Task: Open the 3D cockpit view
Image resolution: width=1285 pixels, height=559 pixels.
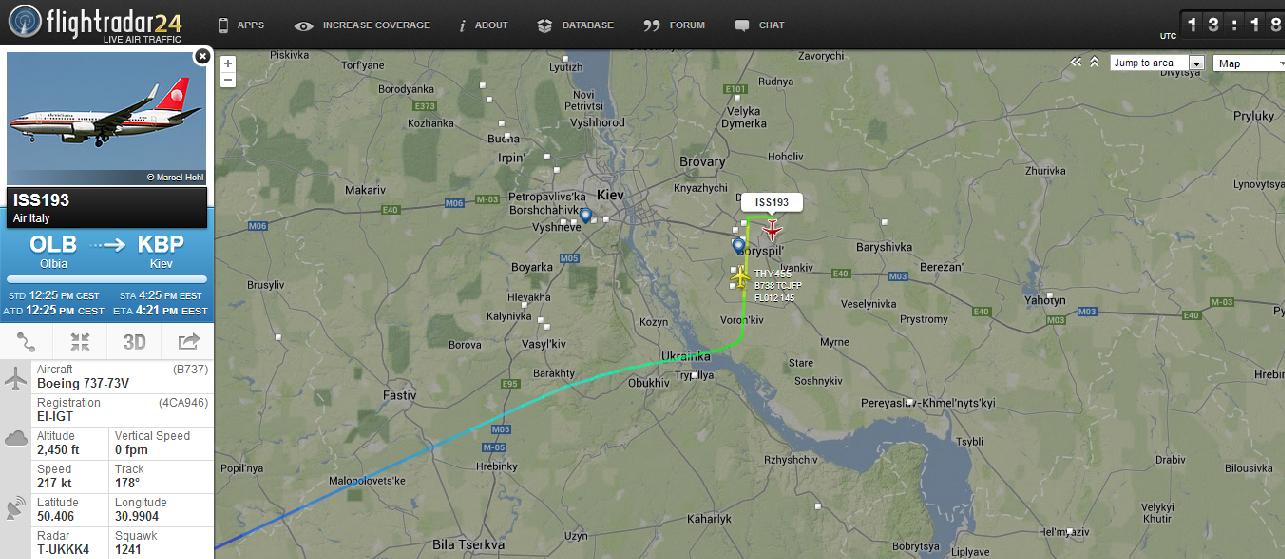Action: pyautogui.click(x=134, y=342)
